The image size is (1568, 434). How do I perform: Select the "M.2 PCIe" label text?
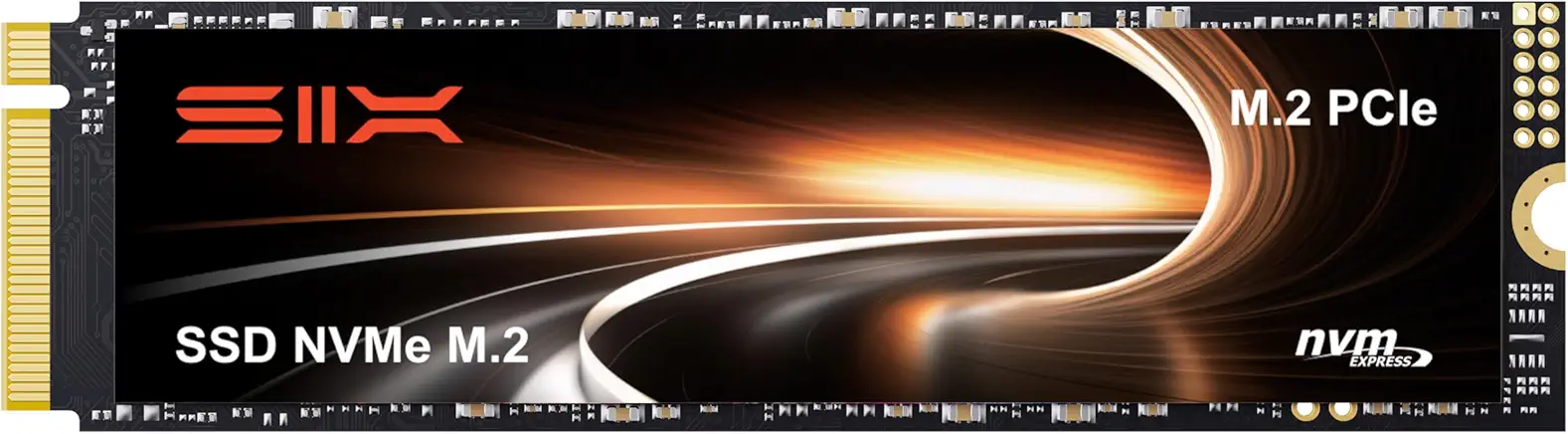1332,108
